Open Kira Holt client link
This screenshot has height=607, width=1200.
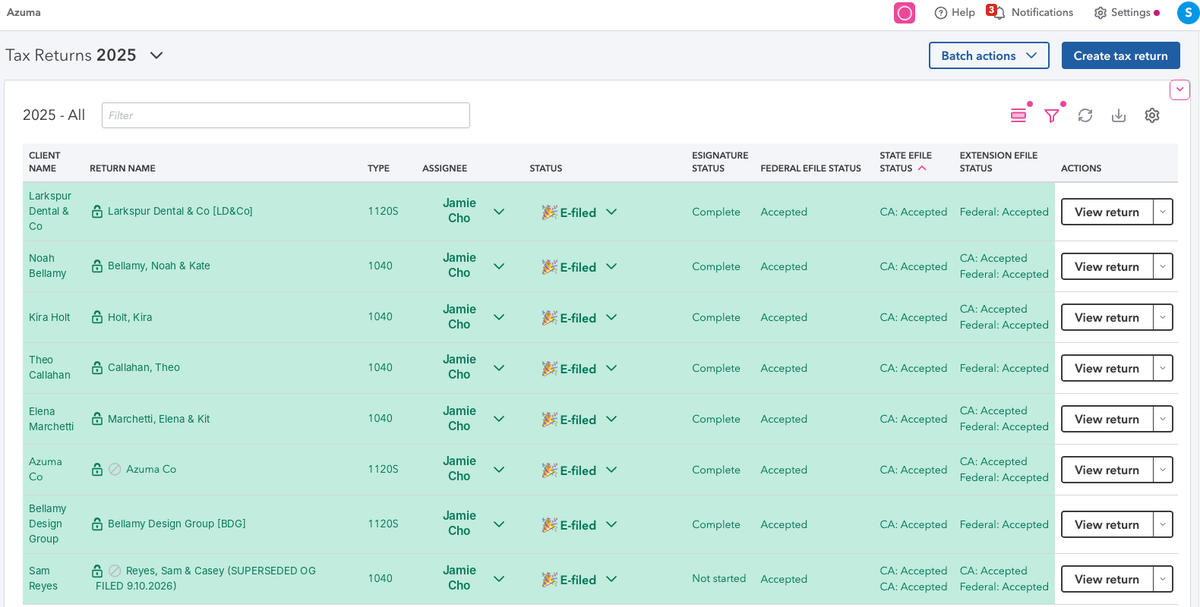(49, 317)
